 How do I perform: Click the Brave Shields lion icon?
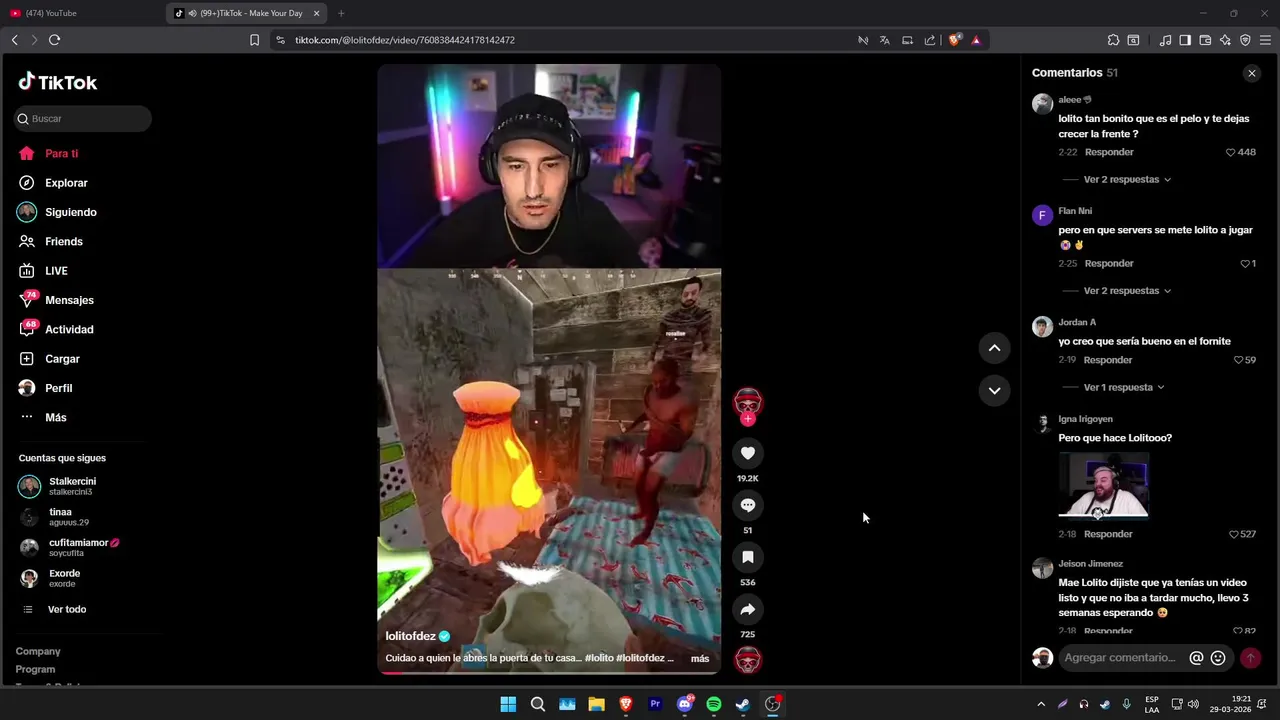[954, 40]
